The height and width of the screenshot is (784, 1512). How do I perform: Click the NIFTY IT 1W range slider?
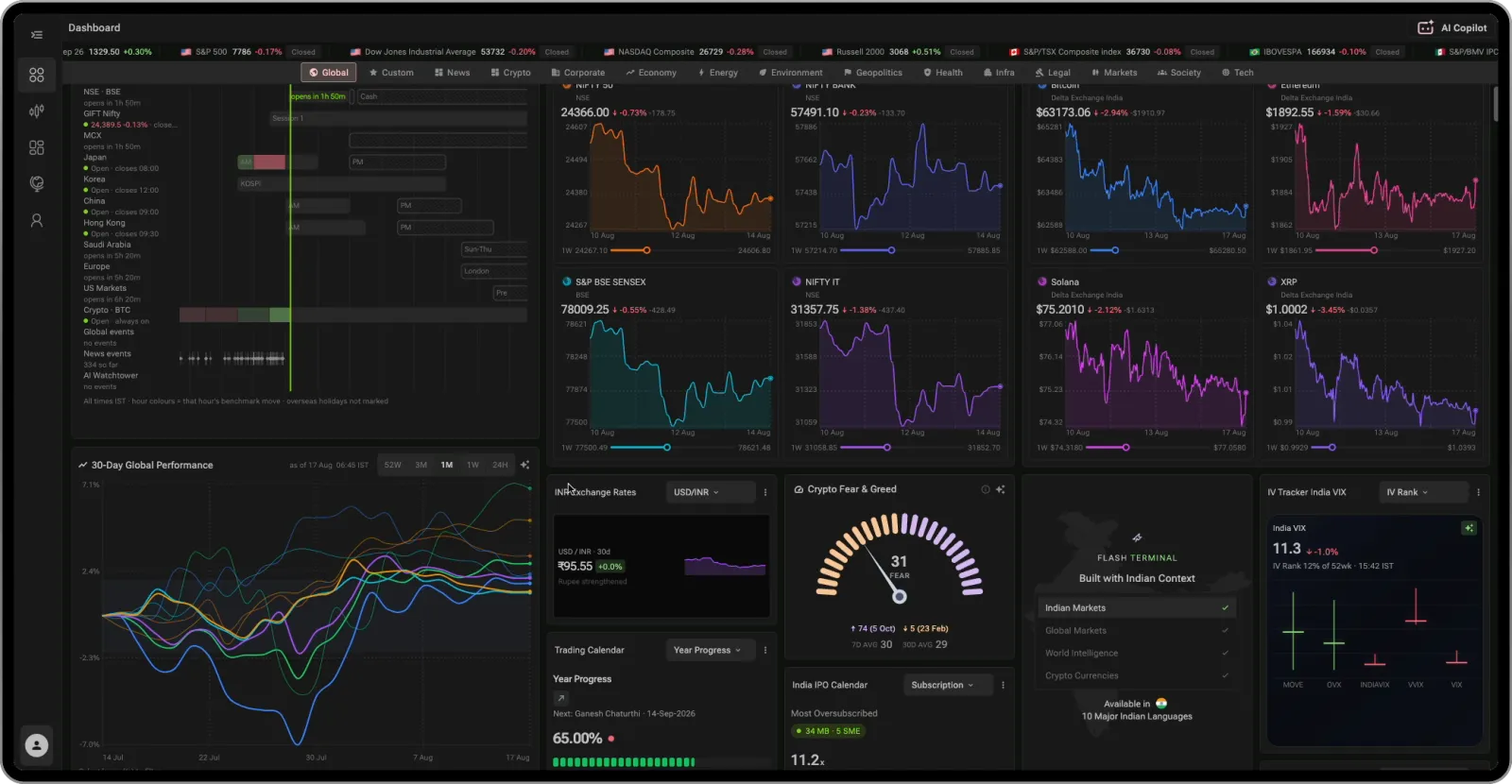point(896,448)
